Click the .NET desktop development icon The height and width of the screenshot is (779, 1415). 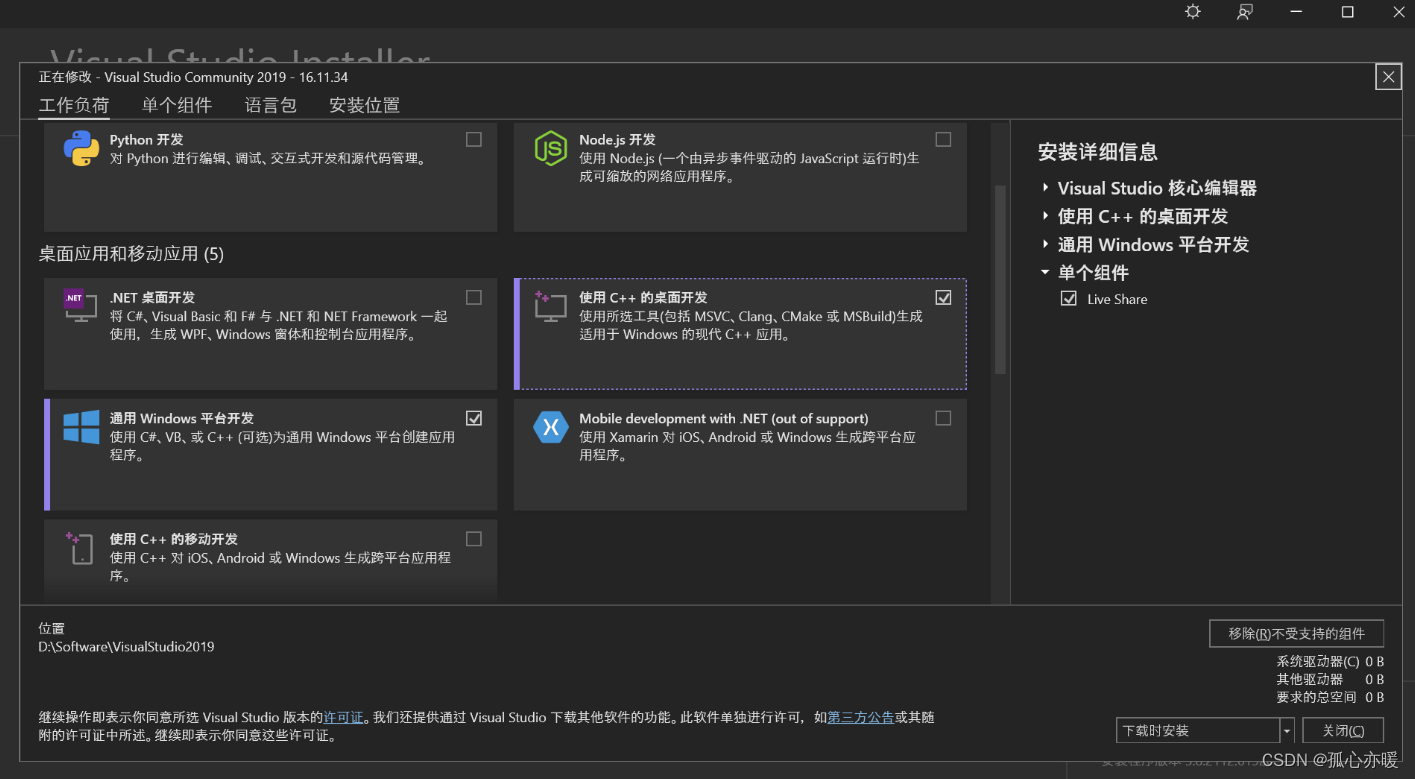point(80,305)
